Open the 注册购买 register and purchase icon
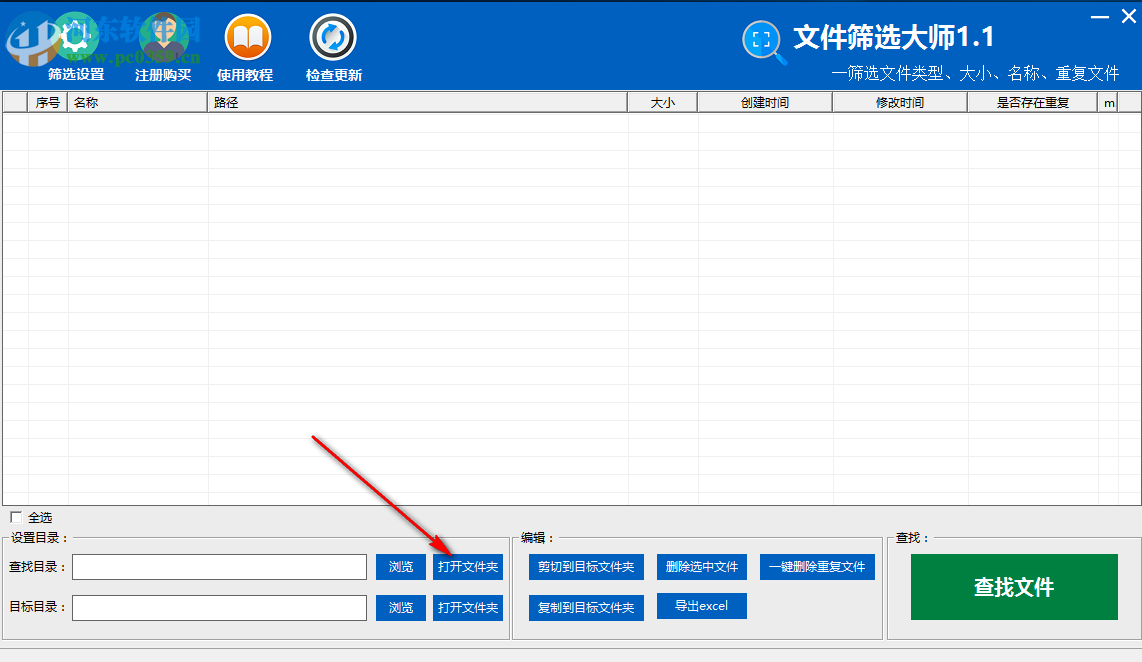This screenshot has width=1142, height=662. (163, 38)
